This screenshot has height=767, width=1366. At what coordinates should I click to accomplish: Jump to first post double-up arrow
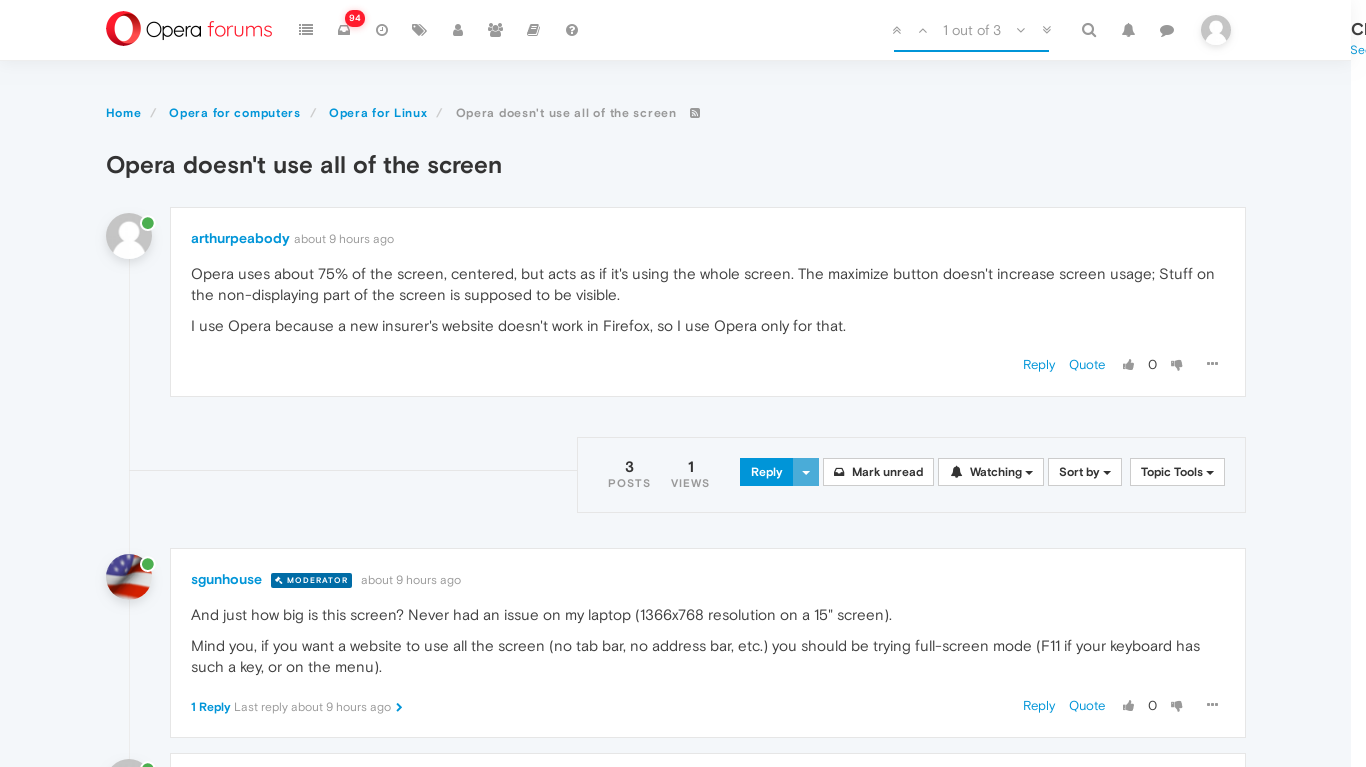[x=897, y=30]
